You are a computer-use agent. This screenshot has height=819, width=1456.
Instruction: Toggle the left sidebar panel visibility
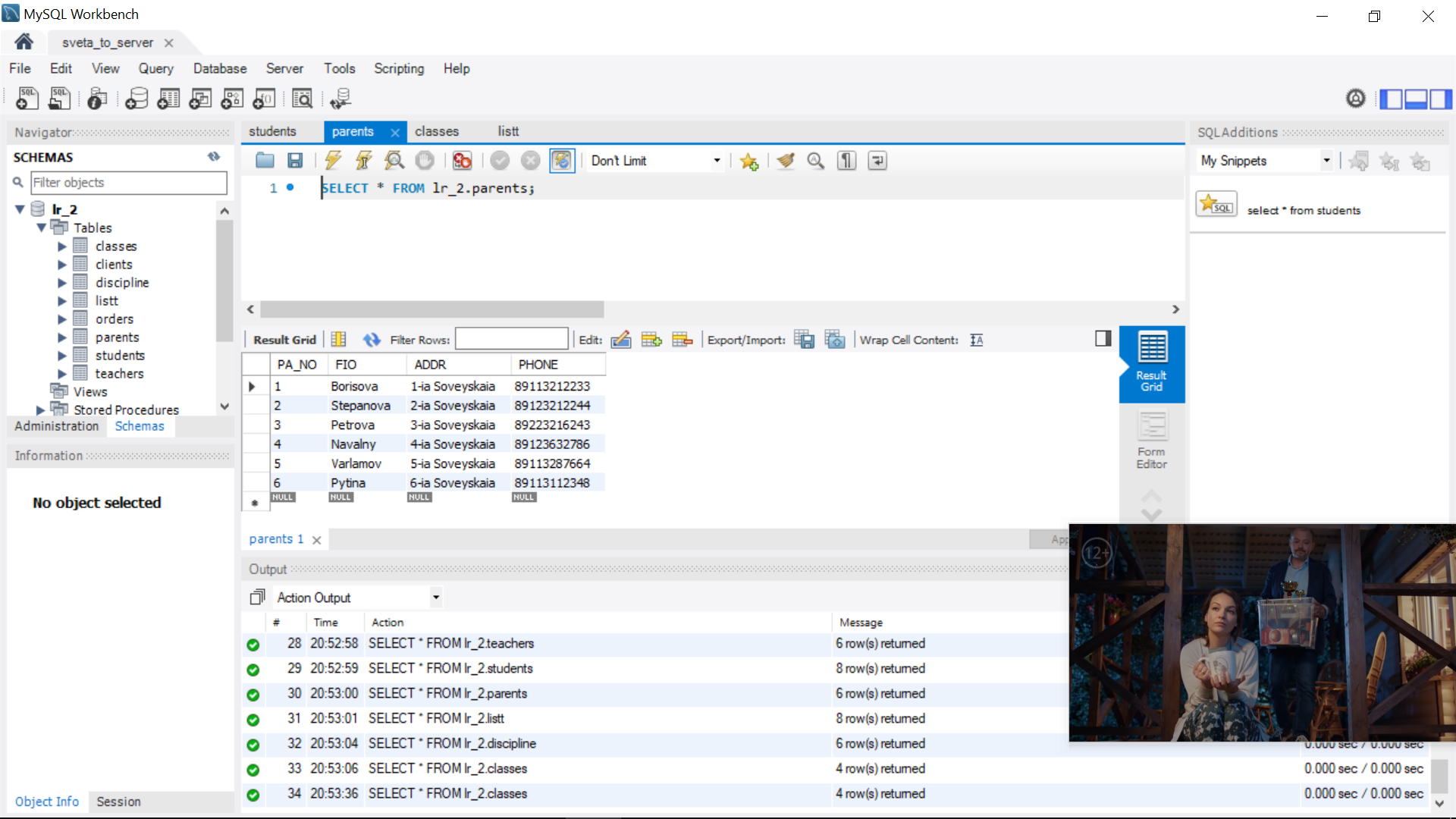coord(1390,99)
